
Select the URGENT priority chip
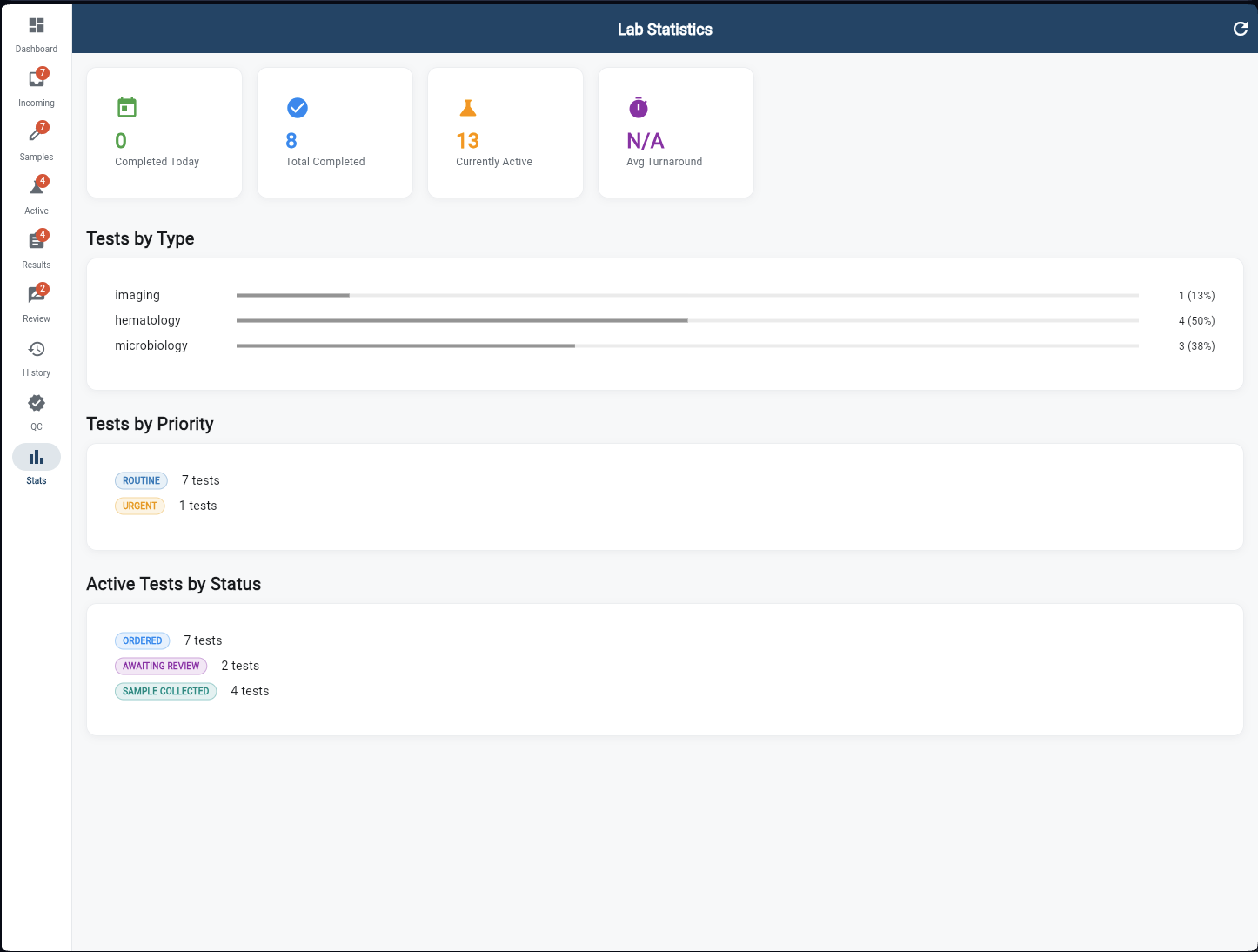coord(140,506)
